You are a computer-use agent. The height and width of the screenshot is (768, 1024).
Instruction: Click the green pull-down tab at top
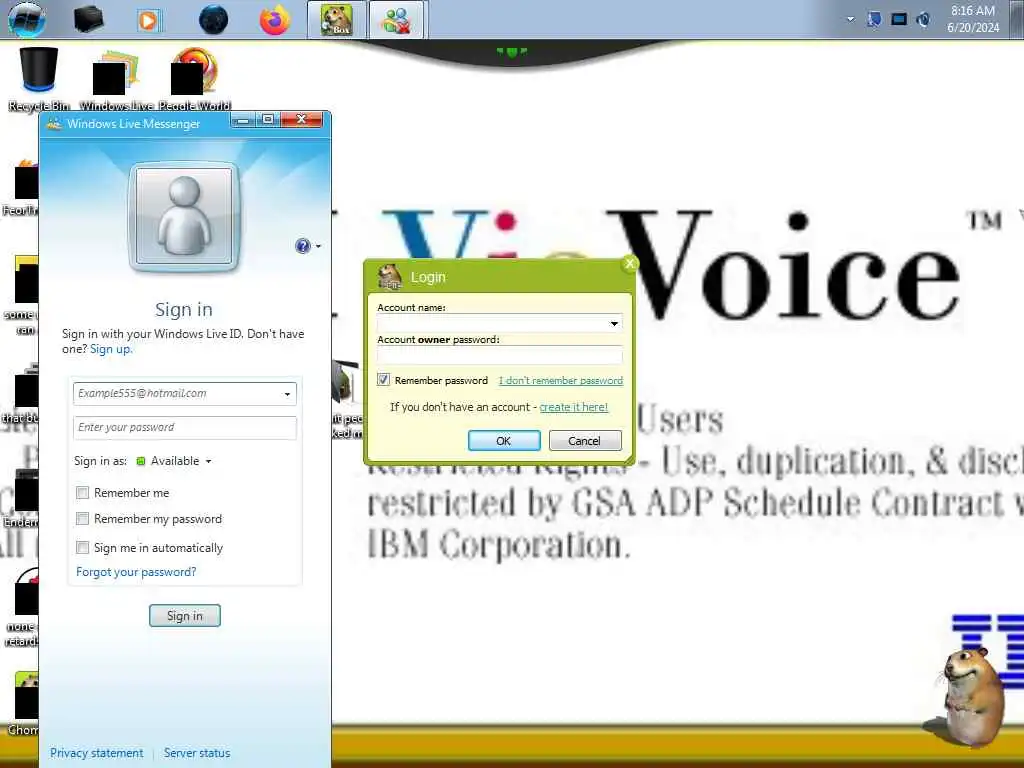tap(511, 51)
